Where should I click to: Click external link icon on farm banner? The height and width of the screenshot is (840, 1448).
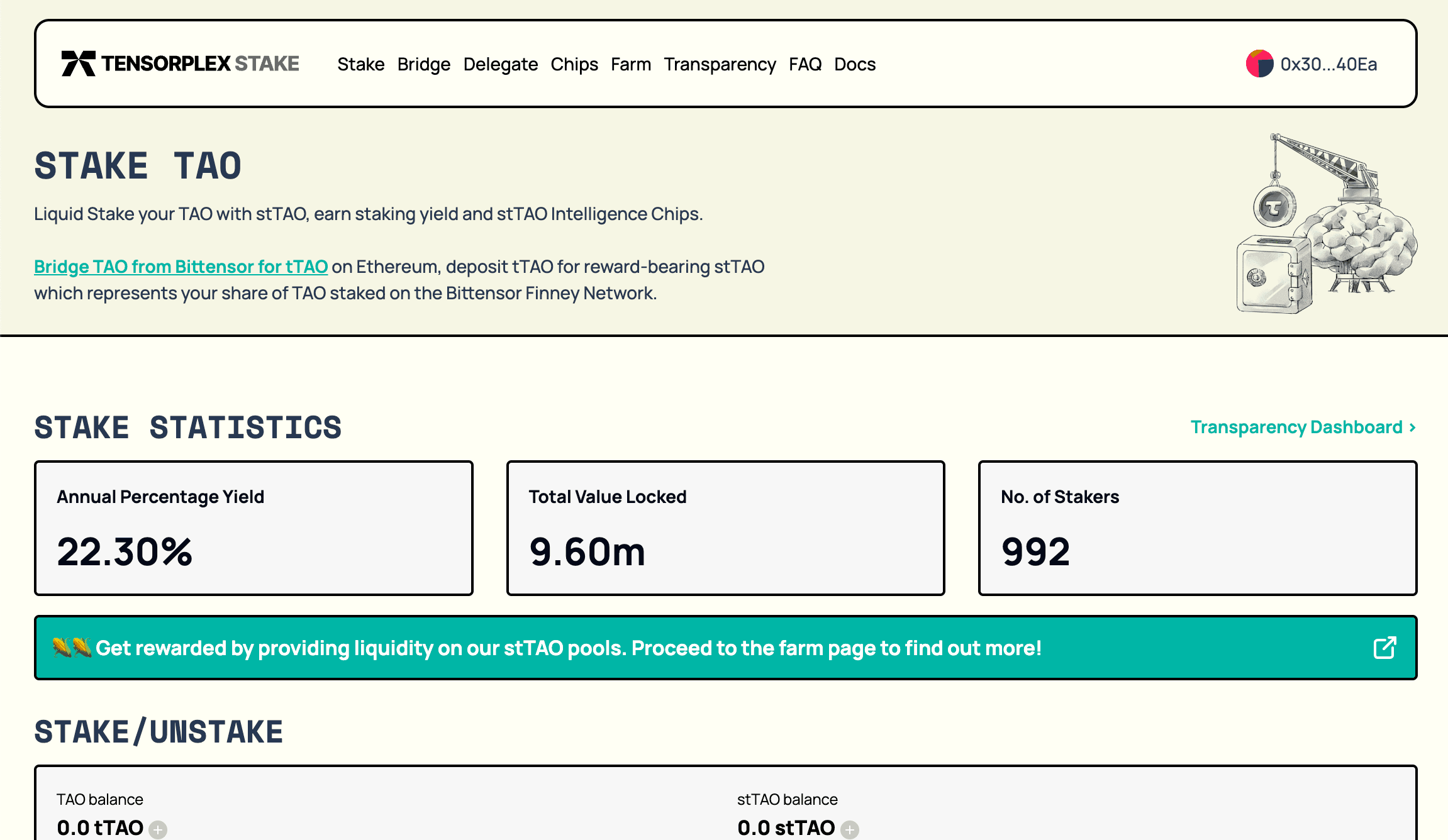point(1384,648)
